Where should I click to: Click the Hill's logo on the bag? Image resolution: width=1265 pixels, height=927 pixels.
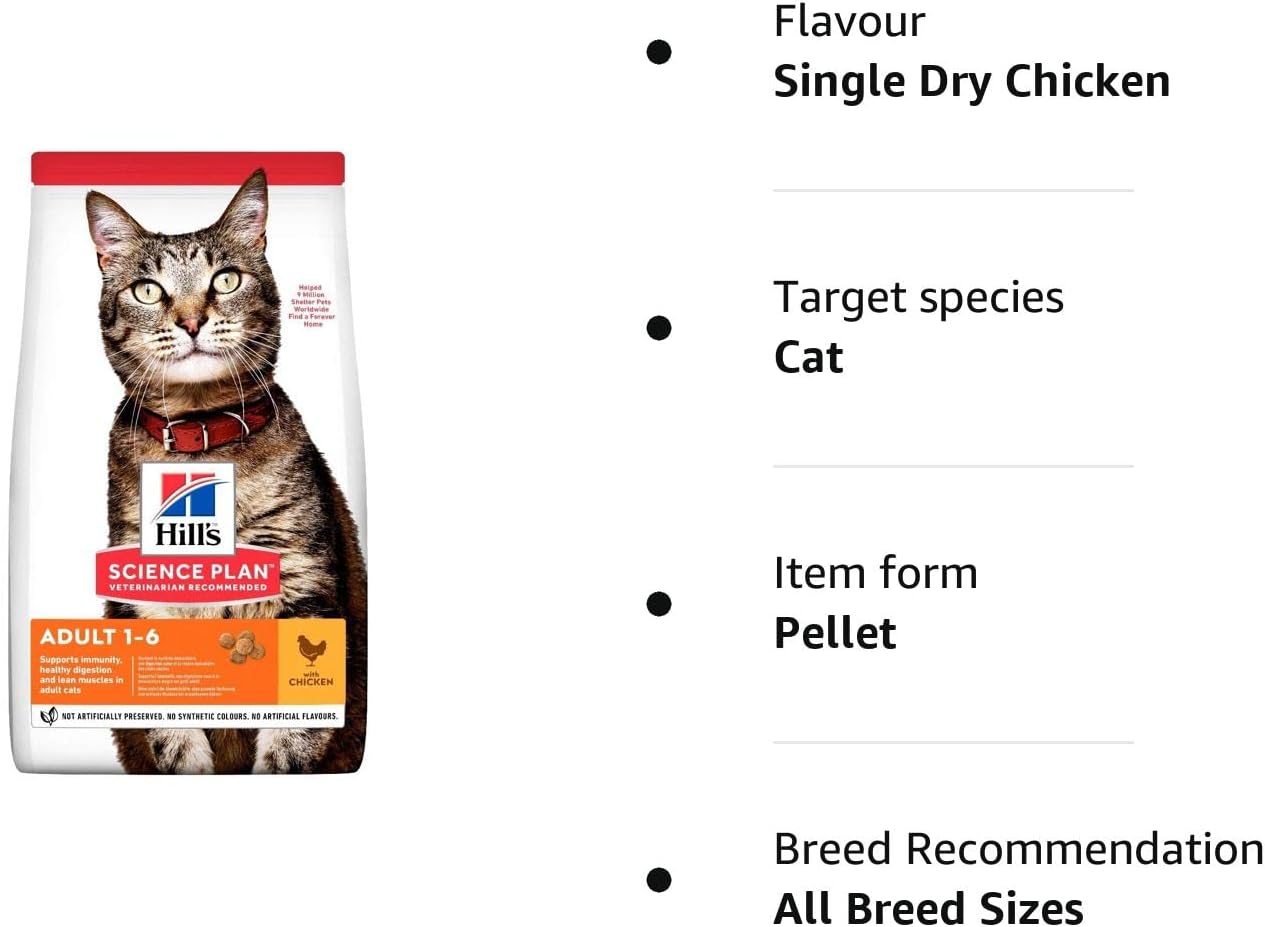click(x=188, y=508)
